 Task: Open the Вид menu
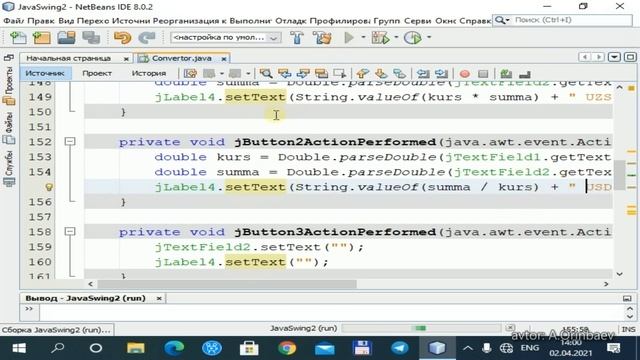(x=66, y=20)
